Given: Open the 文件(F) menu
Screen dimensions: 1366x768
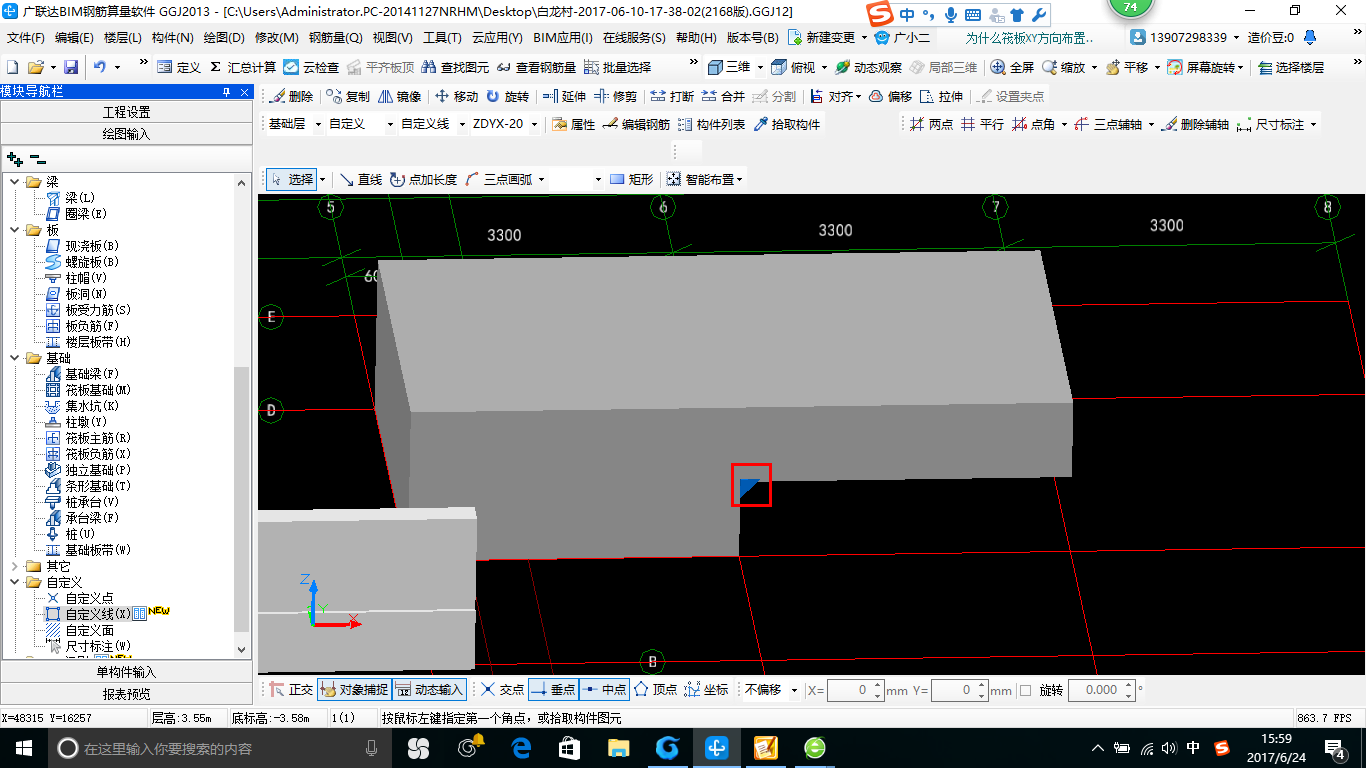Looking at the screenshot, I should (x=26, y=38).
